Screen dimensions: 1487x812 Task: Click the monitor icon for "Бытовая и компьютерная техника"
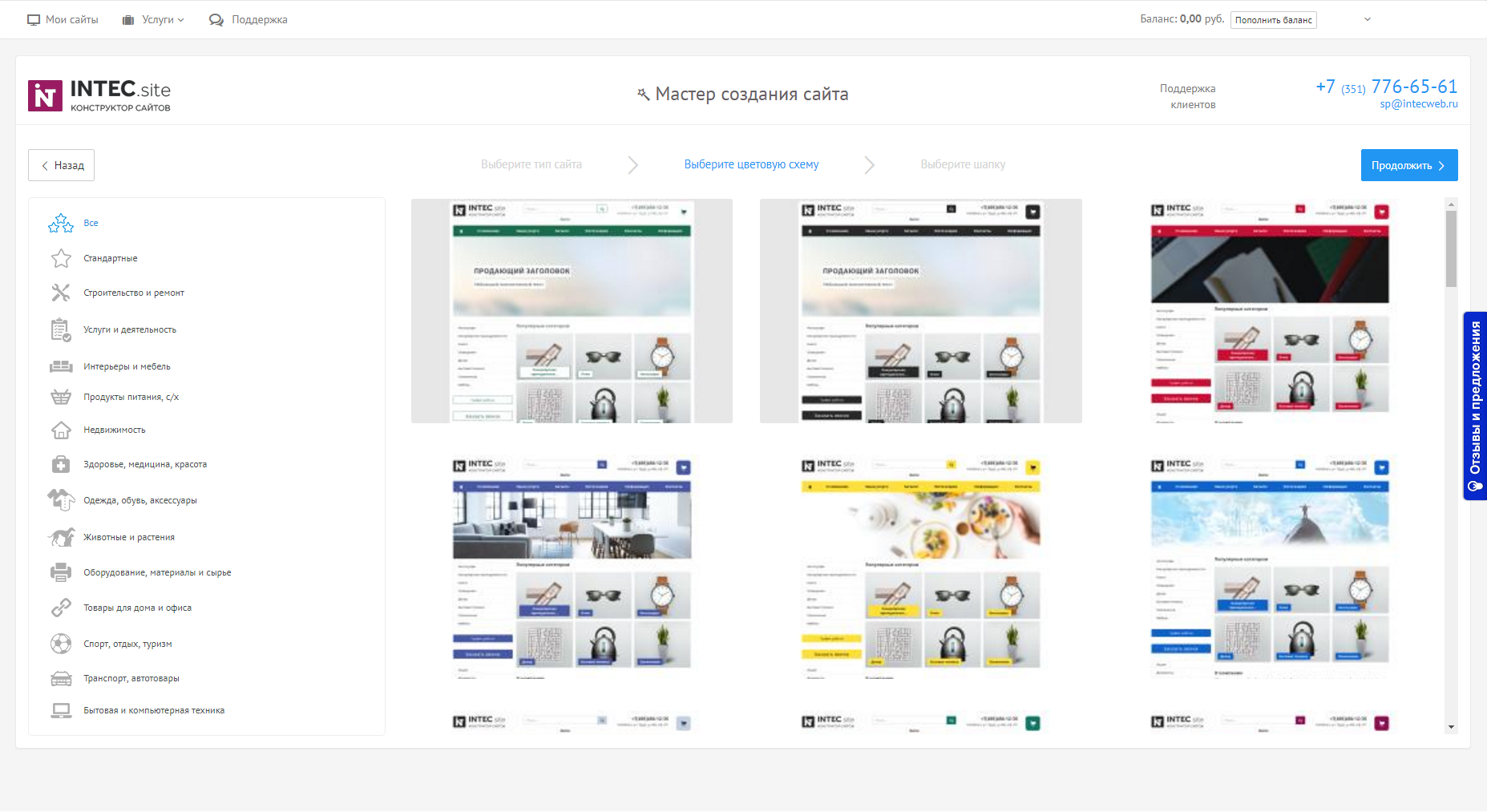(61, 710)
